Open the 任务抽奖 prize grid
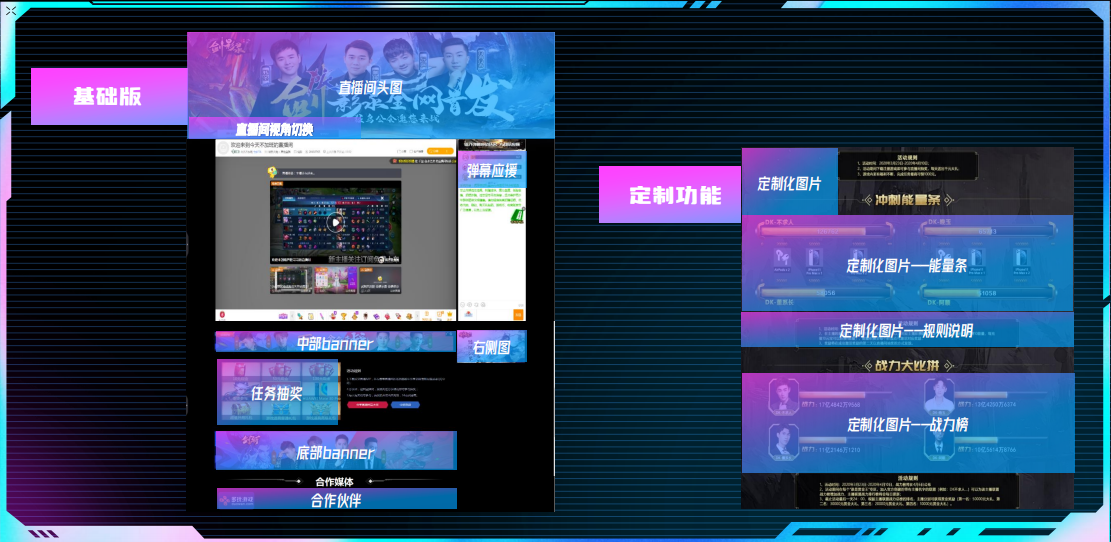 [277, 393]
